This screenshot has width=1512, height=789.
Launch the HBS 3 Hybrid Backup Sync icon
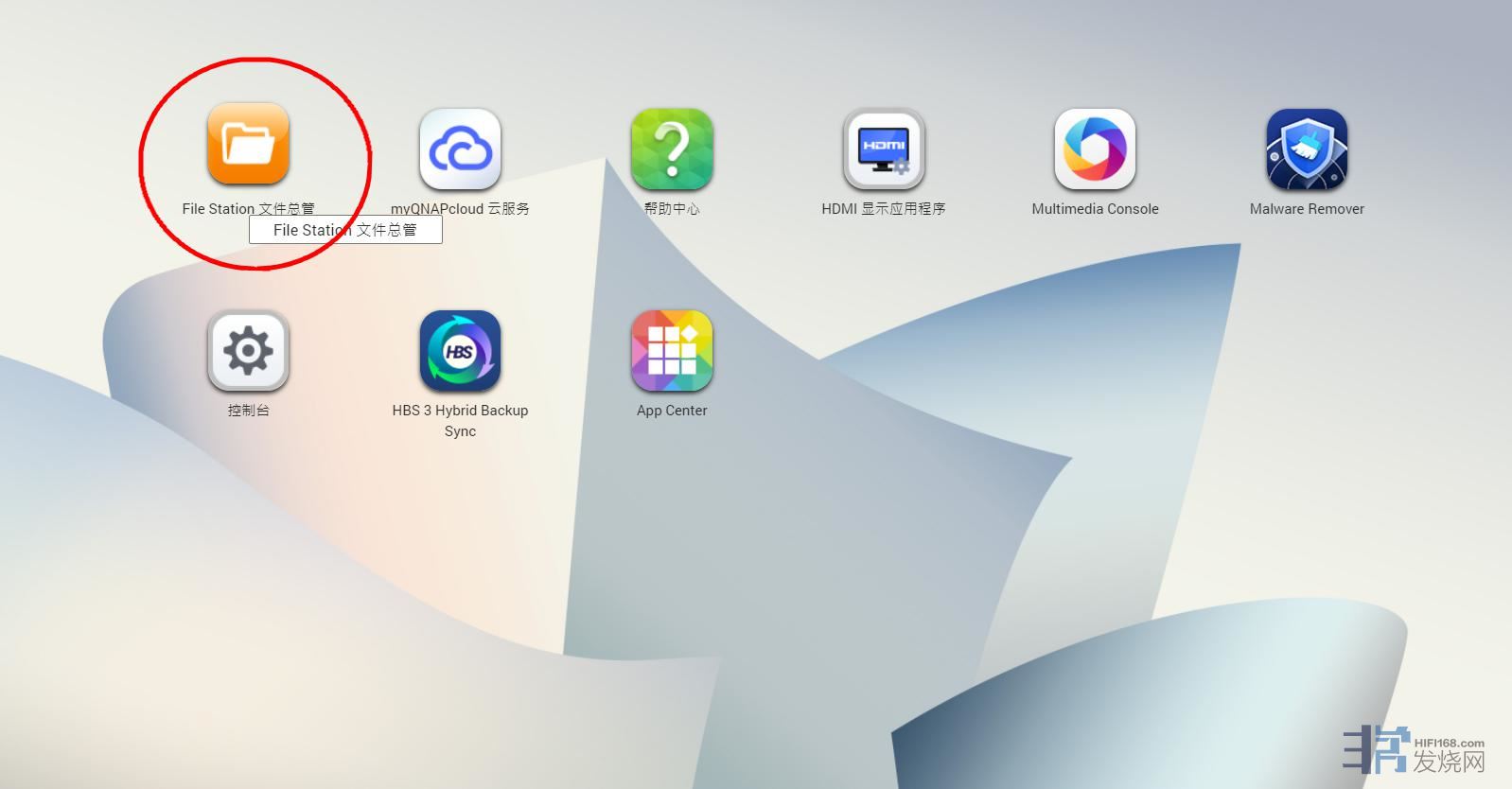pyautogui.click(x=460, y=351)
